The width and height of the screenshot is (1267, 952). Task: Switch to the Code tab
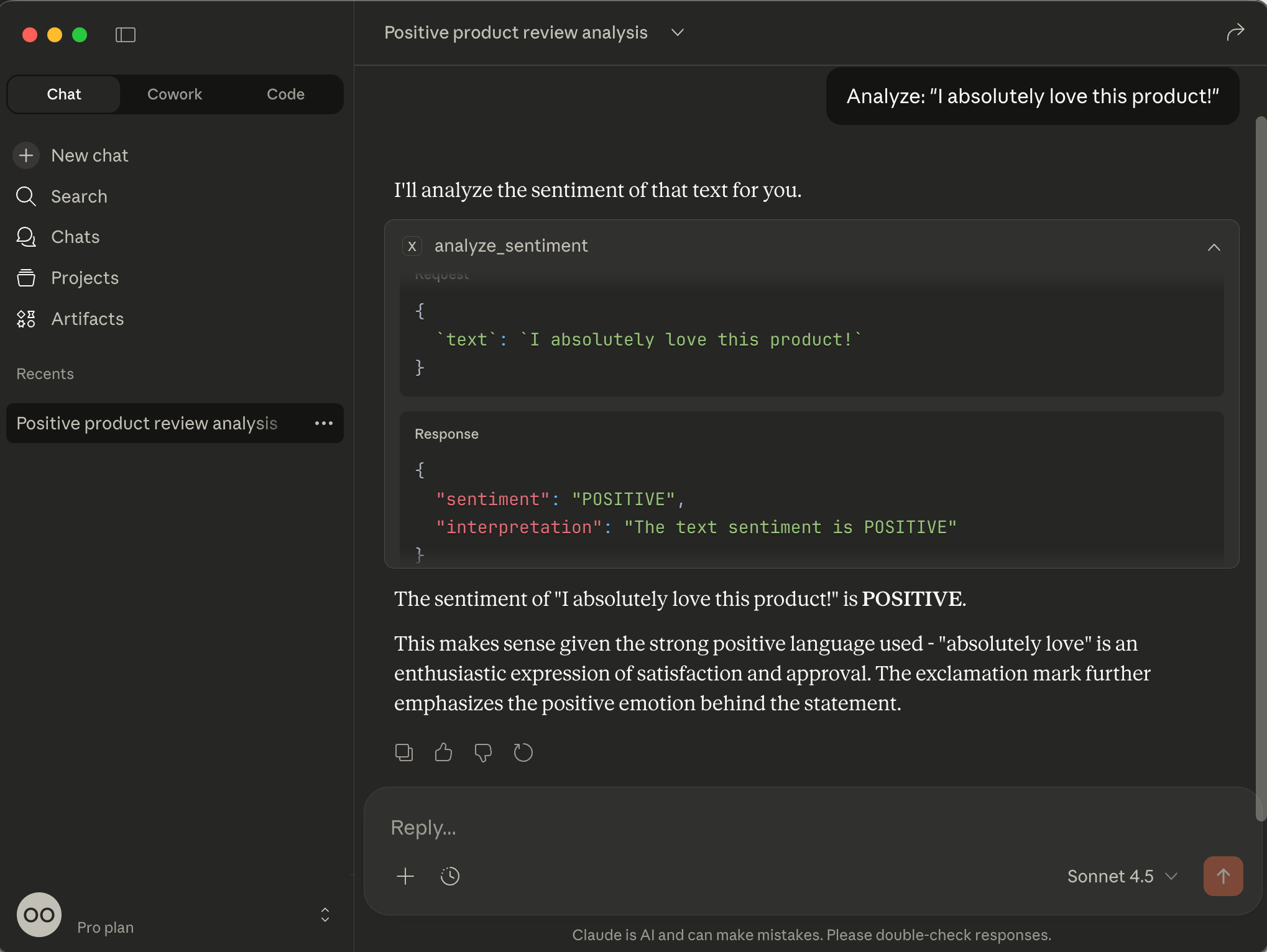tap(285, 94)
